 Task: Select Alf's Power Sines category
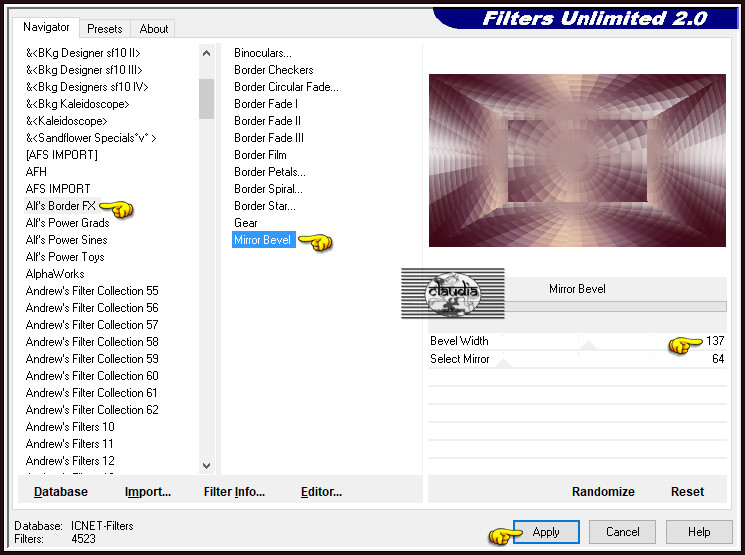pos(67,240)
